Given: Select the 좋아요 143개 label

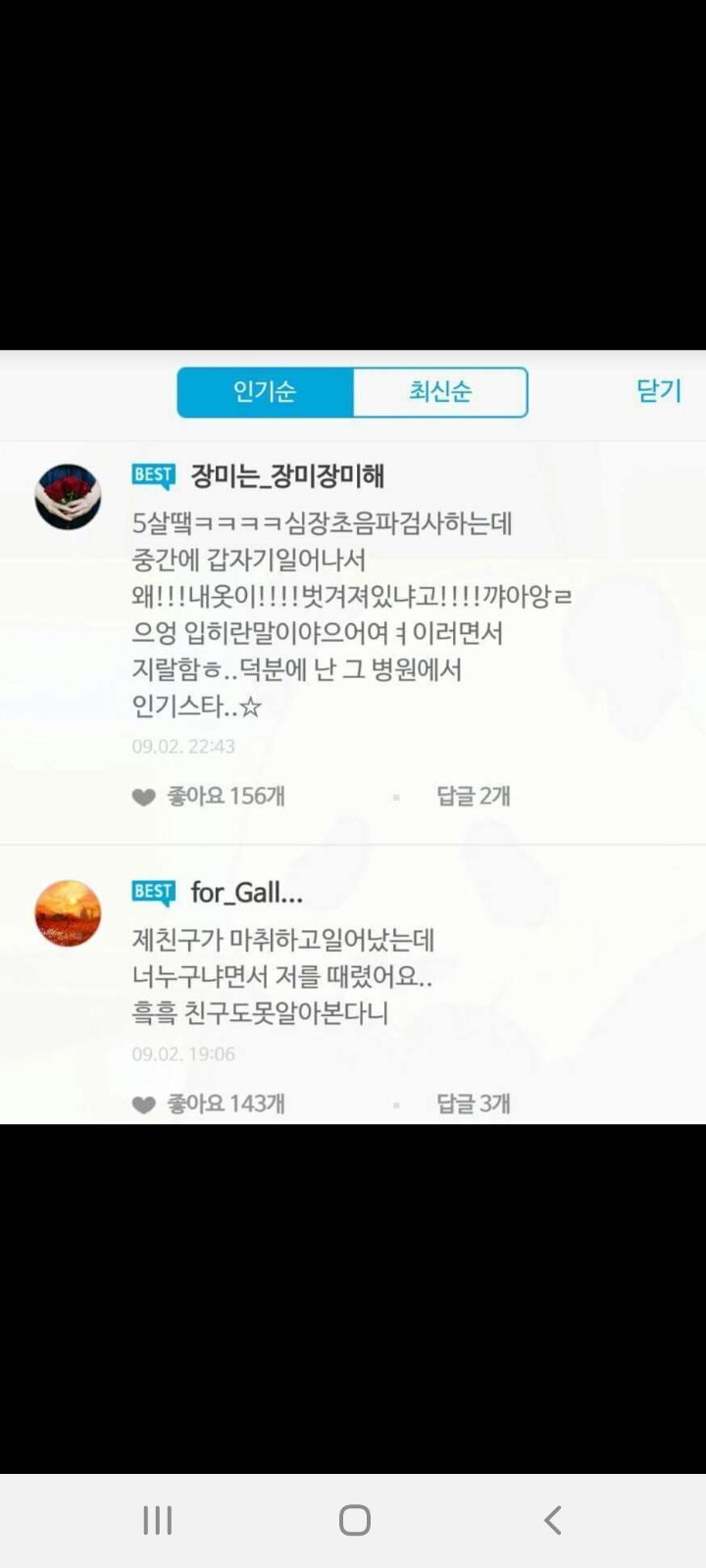Looking at the screenshot, I should (x=227, y=1103).
